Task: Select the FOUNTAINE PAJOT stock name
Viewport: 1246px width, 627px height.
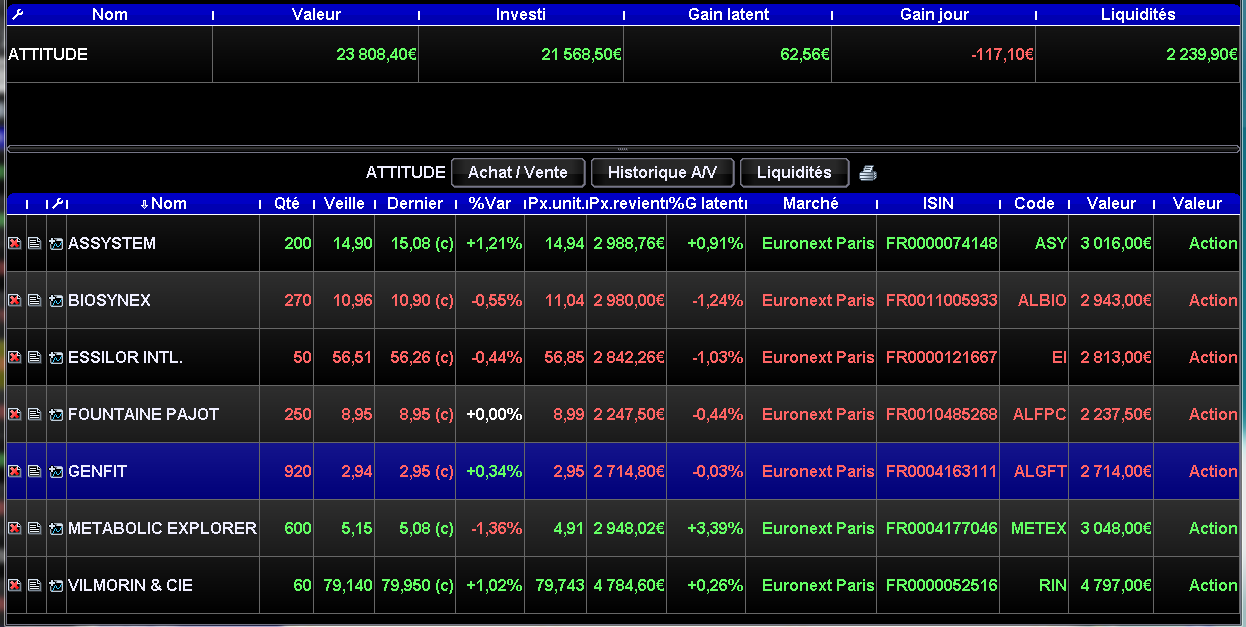Action: (x=143, y=414)
